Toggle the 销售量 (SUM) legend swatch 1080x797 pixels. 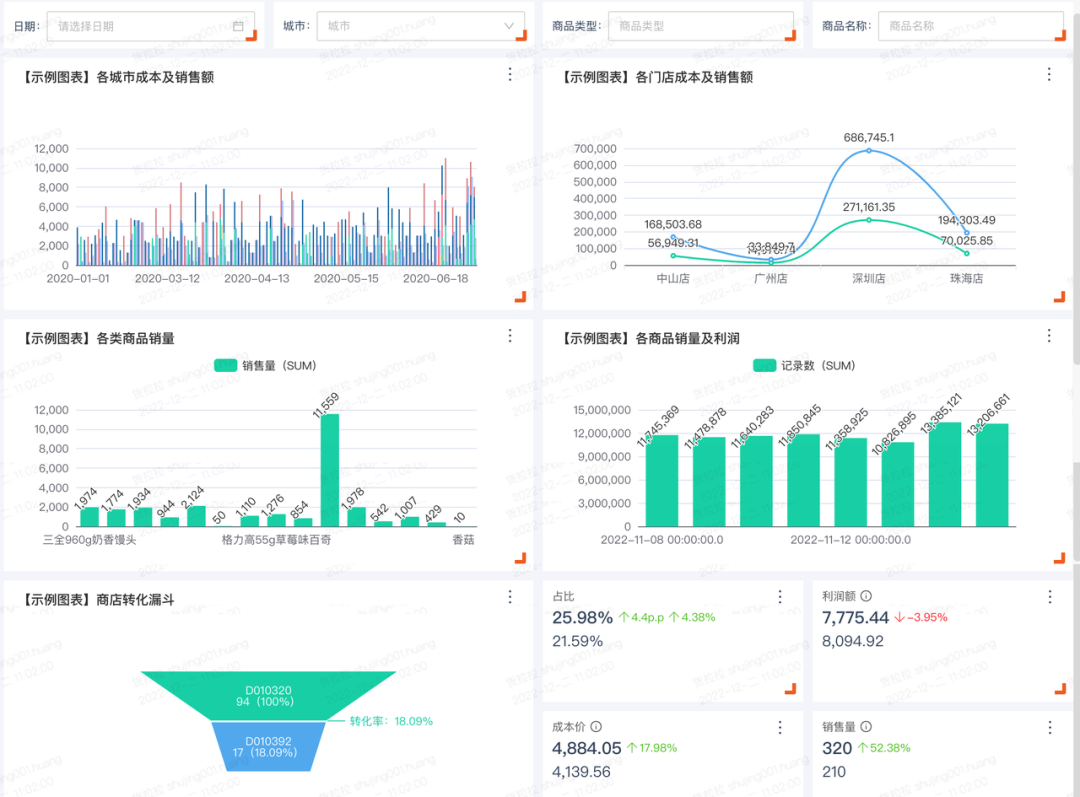tap(225, 366)
